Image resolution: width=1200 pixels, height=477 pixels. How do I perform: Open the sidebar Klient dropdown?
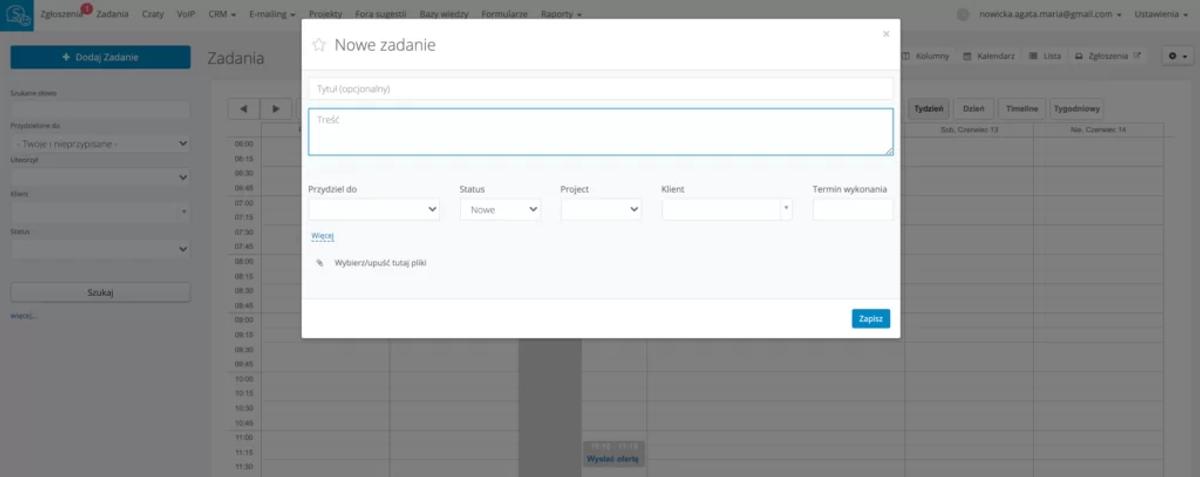(100, 212)
